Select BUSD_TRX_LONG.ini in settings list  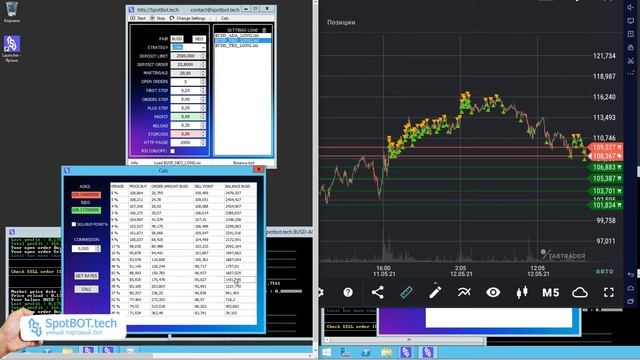[x=242, y=45]
